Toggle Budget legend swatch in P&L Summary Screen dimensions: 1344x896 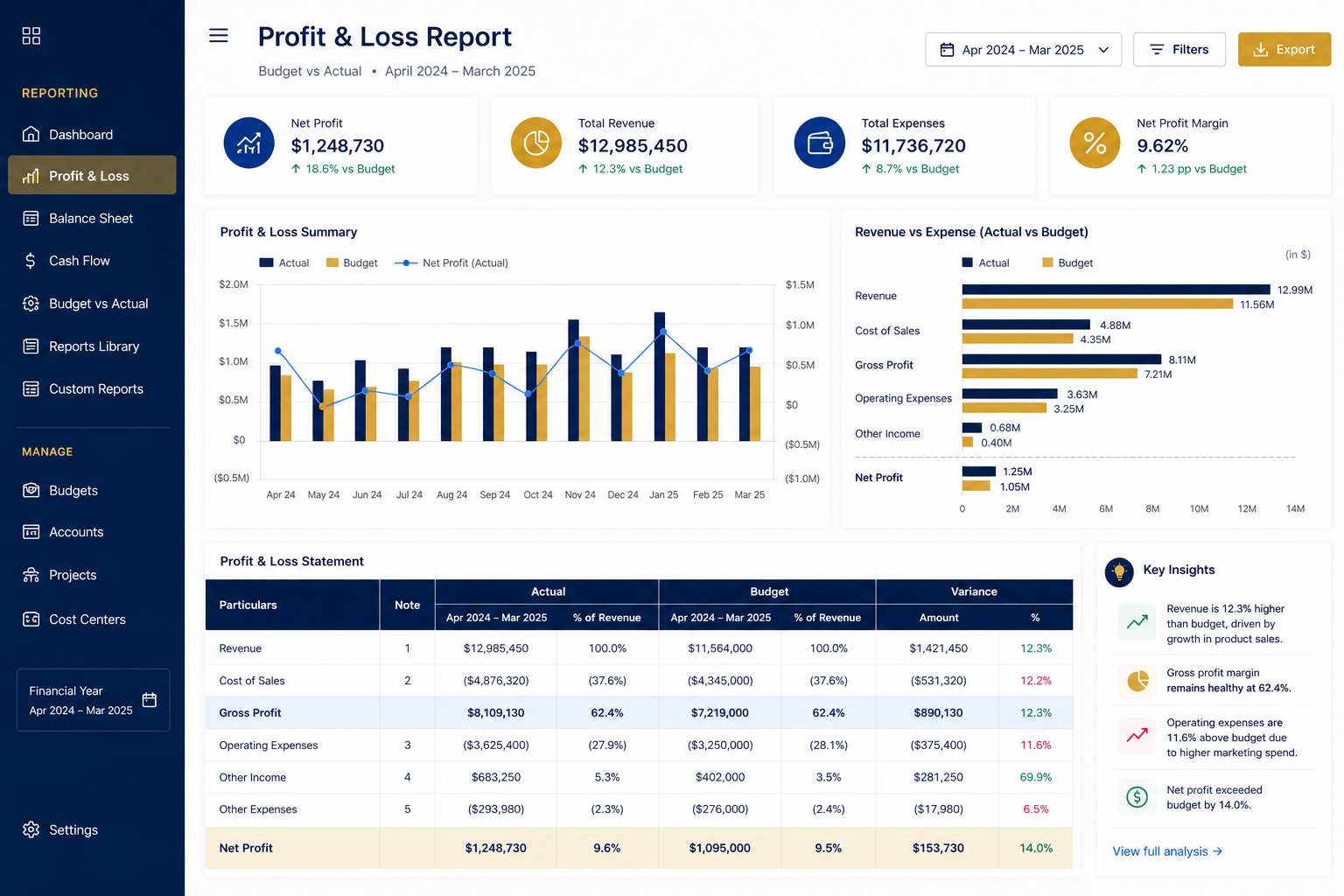(x=332, y=262)
